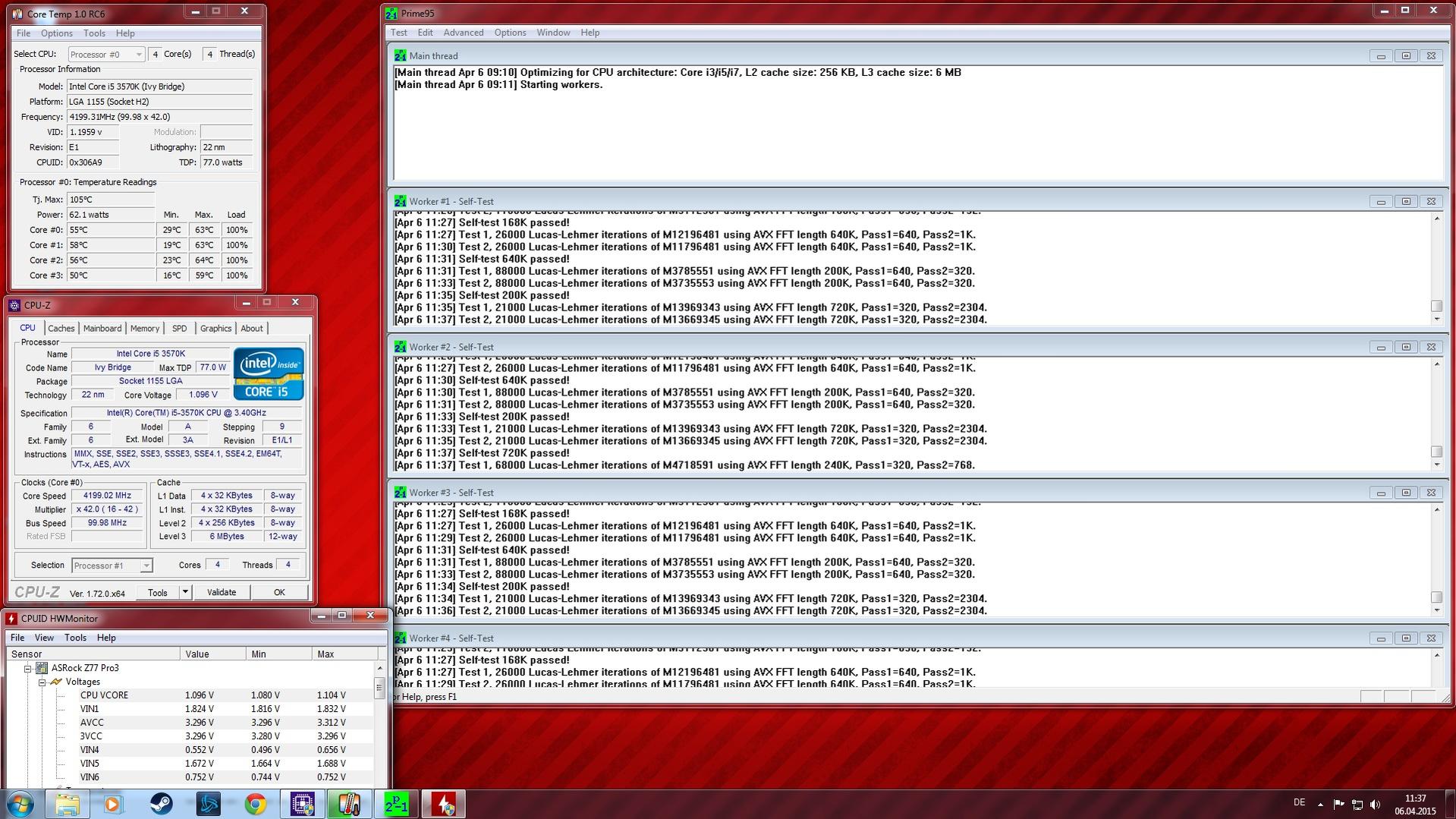Click the taskbar clock showing 11:37

point(1415,799)
